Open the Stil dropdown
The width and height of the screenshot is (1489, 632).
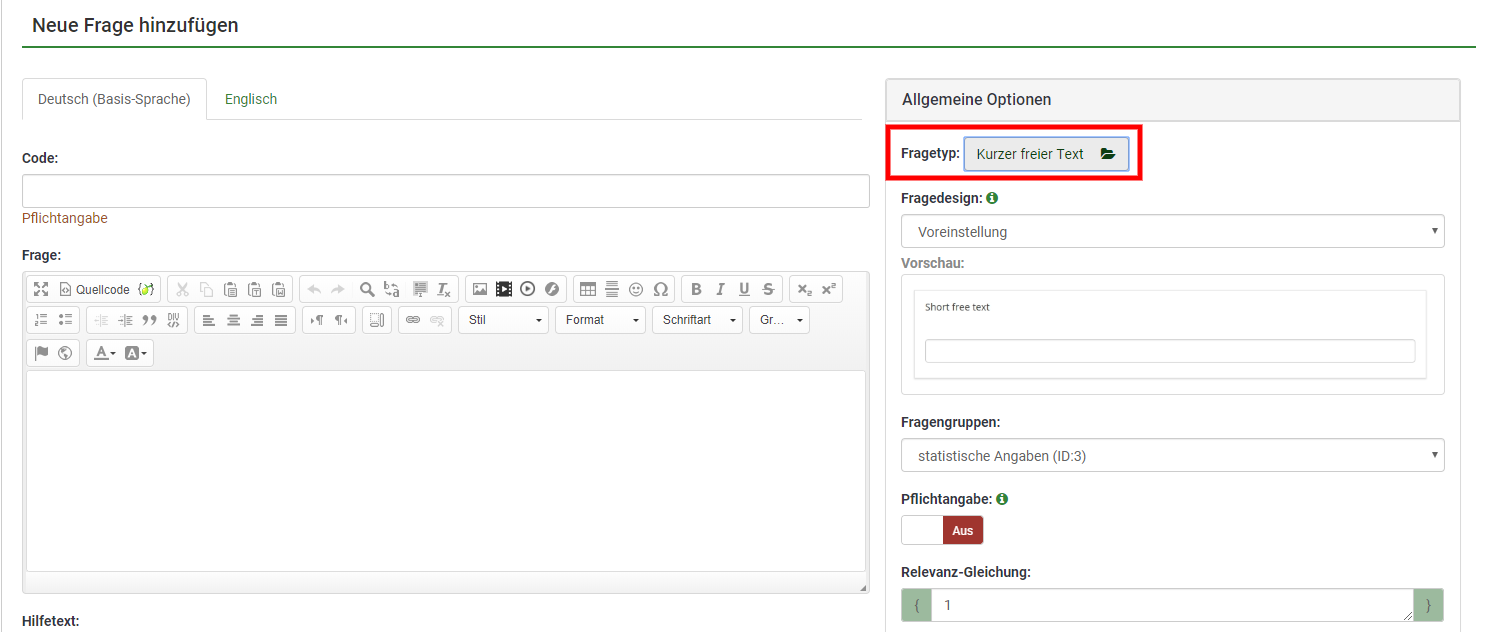[504, 320]
